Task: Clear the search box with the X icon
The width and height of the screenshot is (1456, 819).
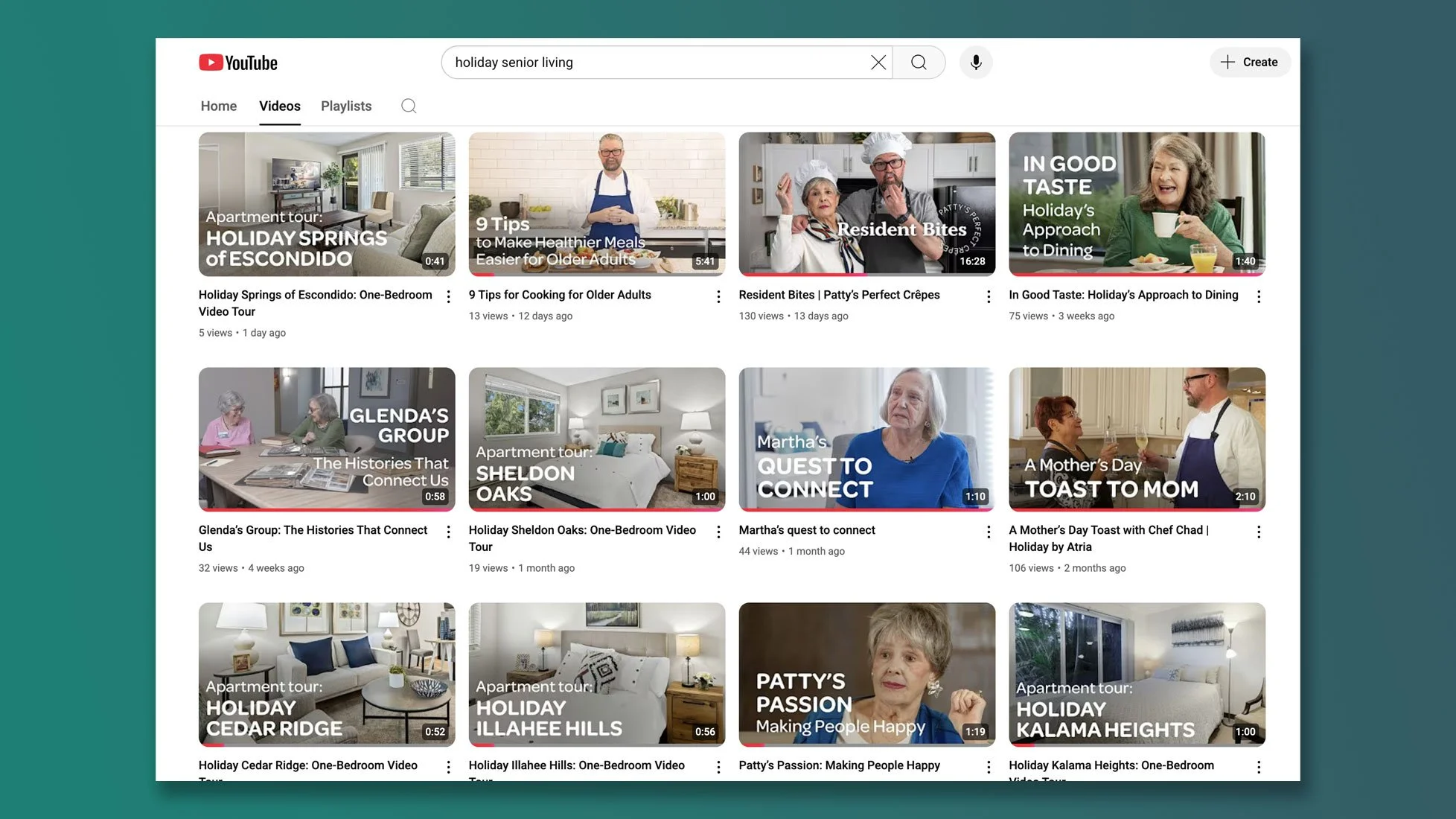Action: 878,63
